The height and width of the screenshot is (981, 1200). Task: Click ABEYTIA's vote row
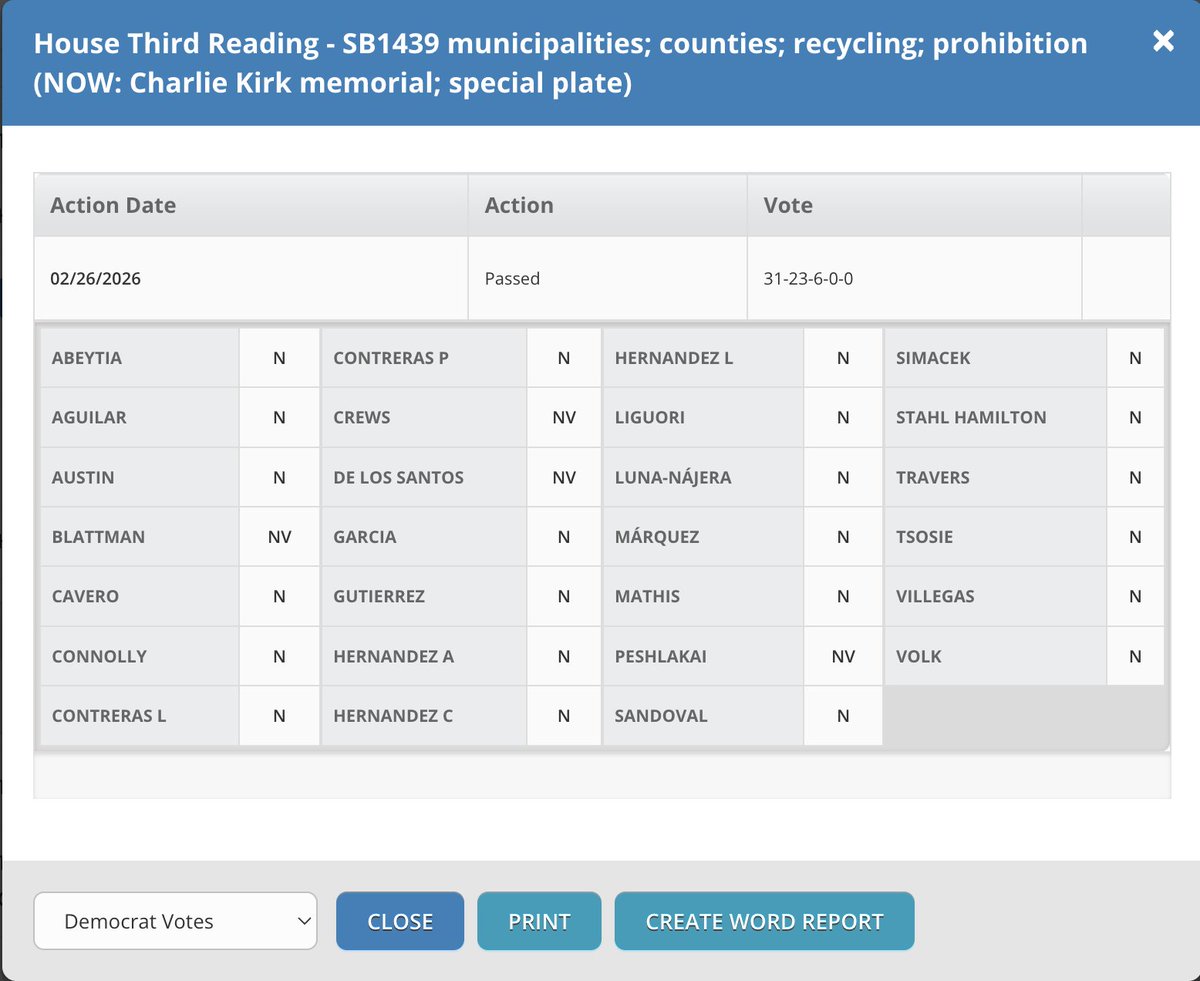pyautogui.click(x=140, y=357)
